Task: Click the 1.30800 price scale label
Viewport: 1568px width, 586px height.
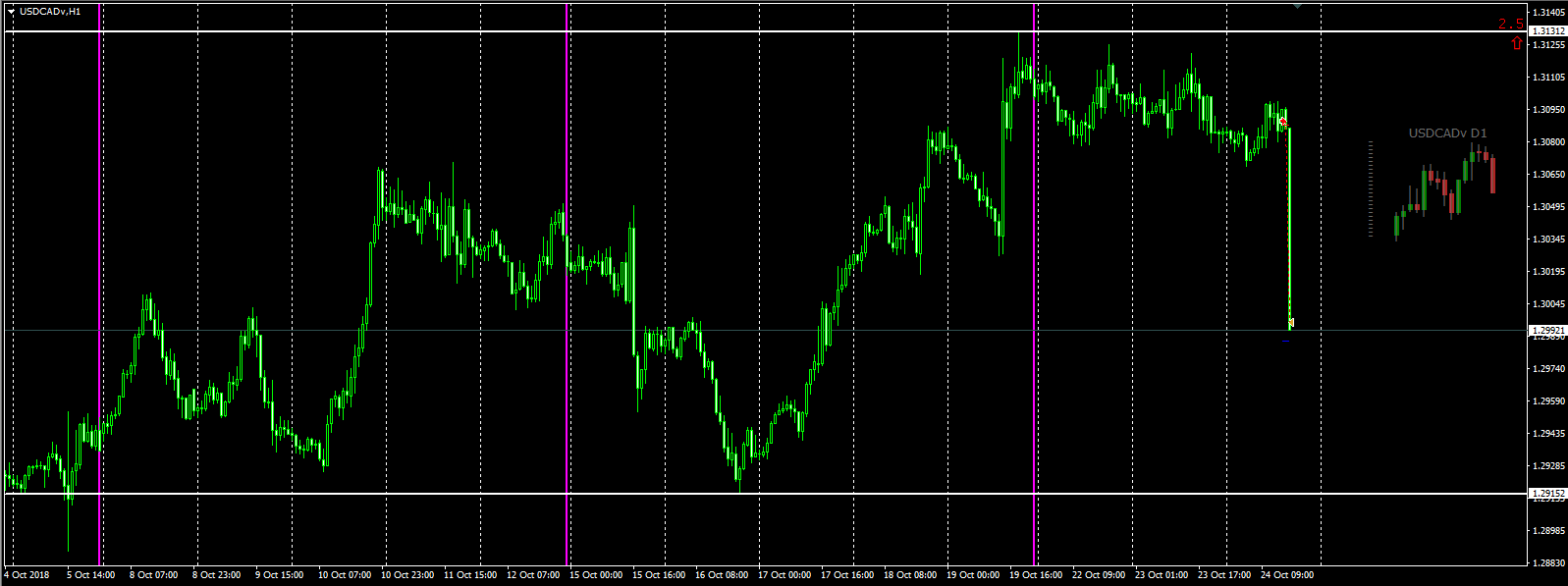Action: point(1548,142)
